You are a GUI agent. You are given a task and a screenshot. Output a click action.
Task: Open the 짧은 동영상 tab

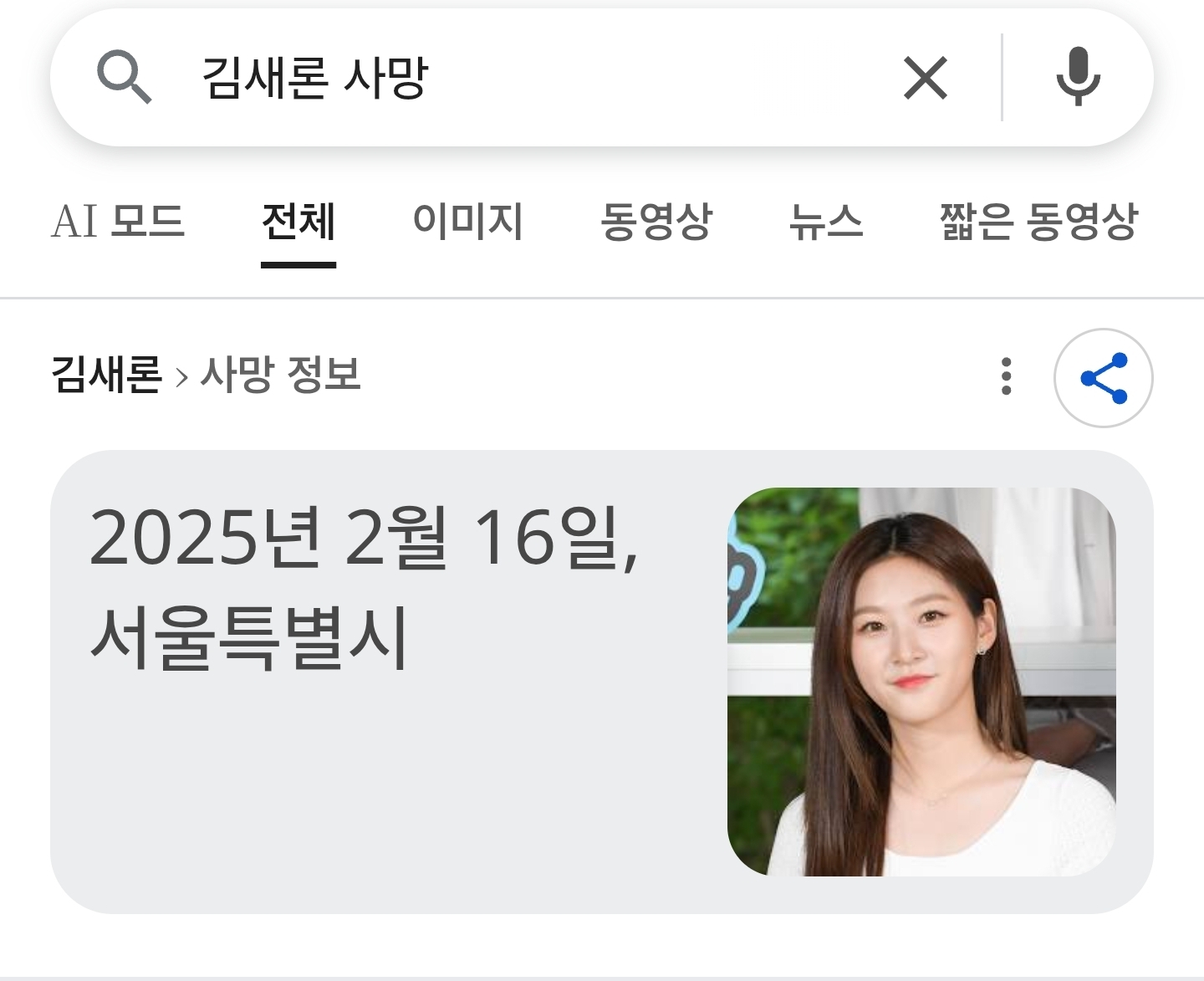(1038, 222)
